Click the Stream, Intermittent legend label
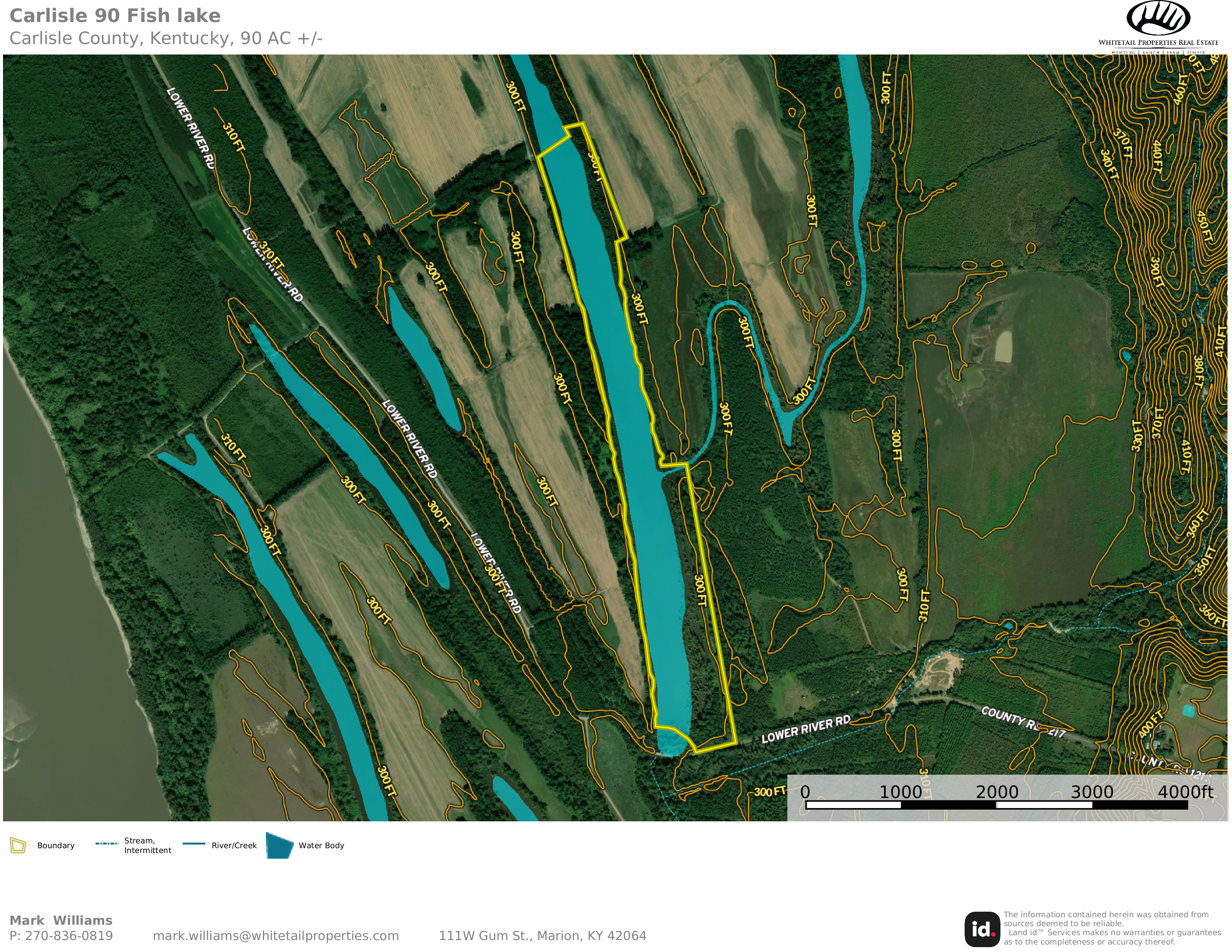Viewport: 1232px width, 952px height. pyautogui.click(x=147, y=845)
